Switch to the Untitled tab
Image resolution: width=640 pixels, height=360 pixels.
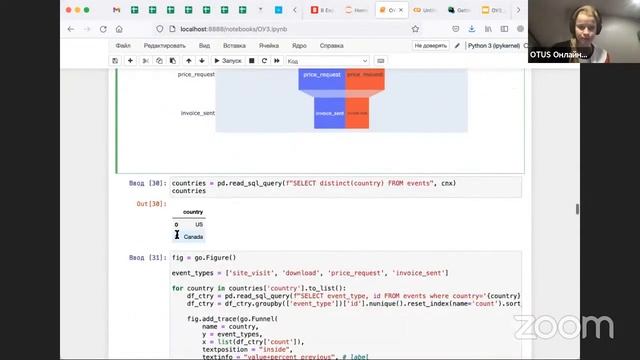tap(425, 10)
